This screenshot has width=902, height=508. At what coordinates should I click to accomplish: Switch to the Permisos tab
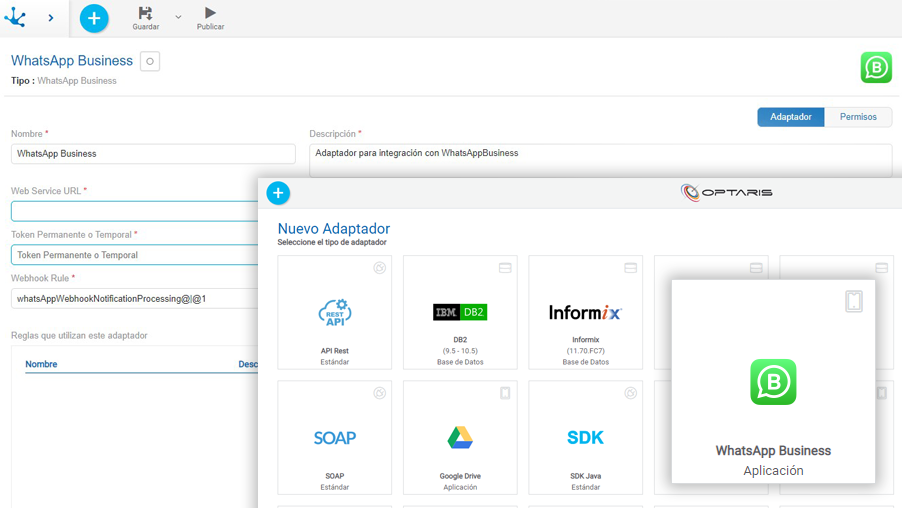[858, 117]
